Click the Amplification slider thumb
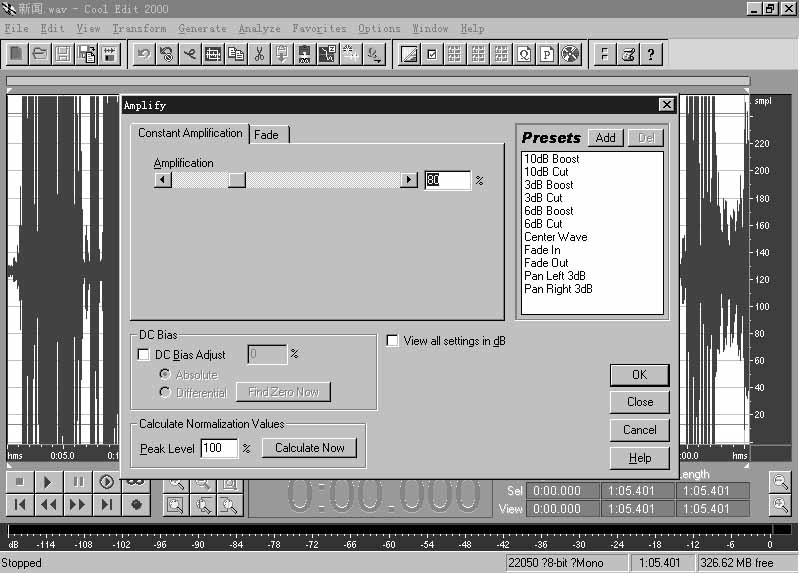Image resolution: width=799 pixels, height=573 pixels. 237,180
